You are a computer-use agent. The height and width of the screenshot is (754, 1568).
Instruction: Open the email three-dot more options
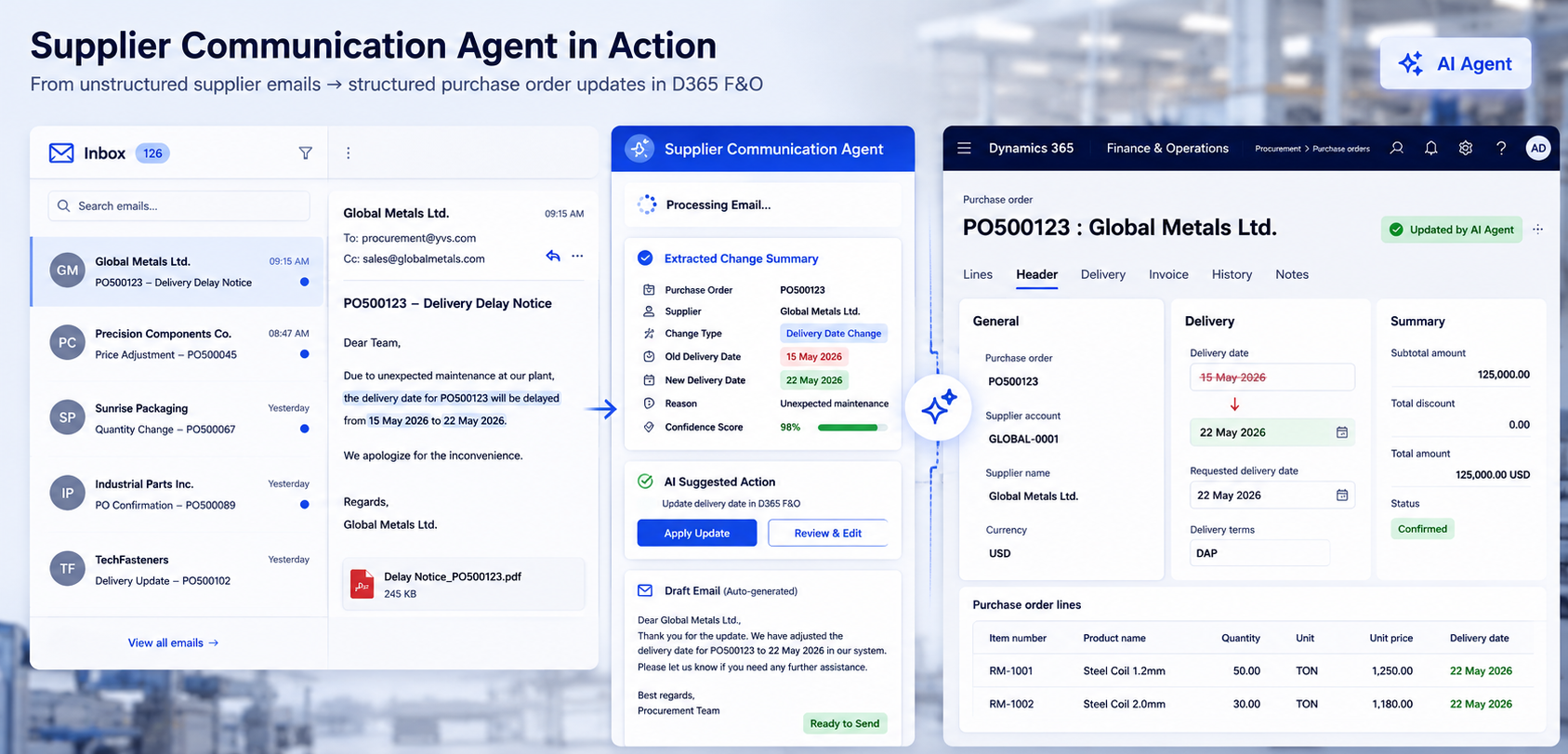click(577, 256)
